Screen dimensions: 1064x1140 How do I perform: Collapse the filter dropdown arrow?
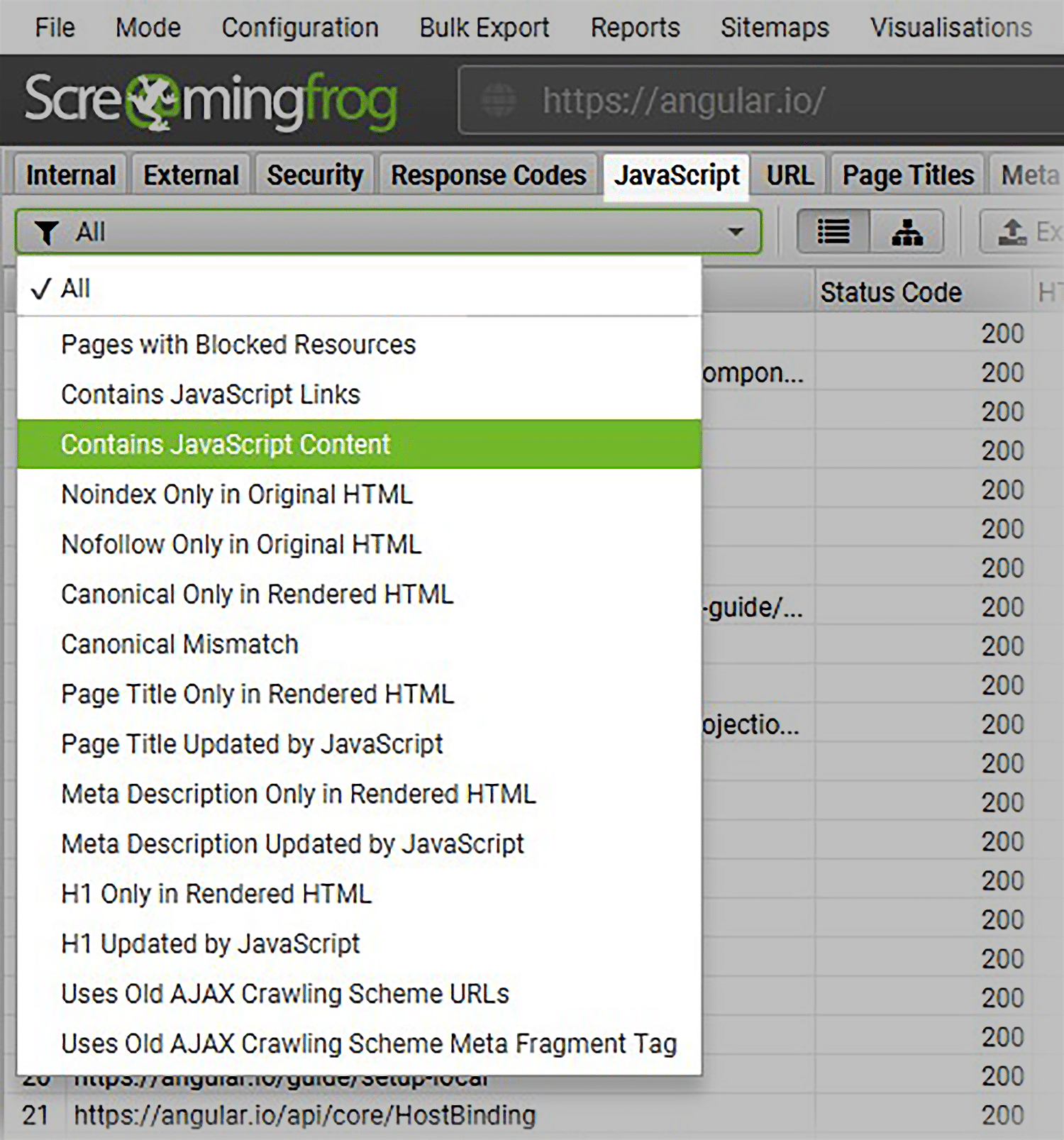[x=736, y=232]
